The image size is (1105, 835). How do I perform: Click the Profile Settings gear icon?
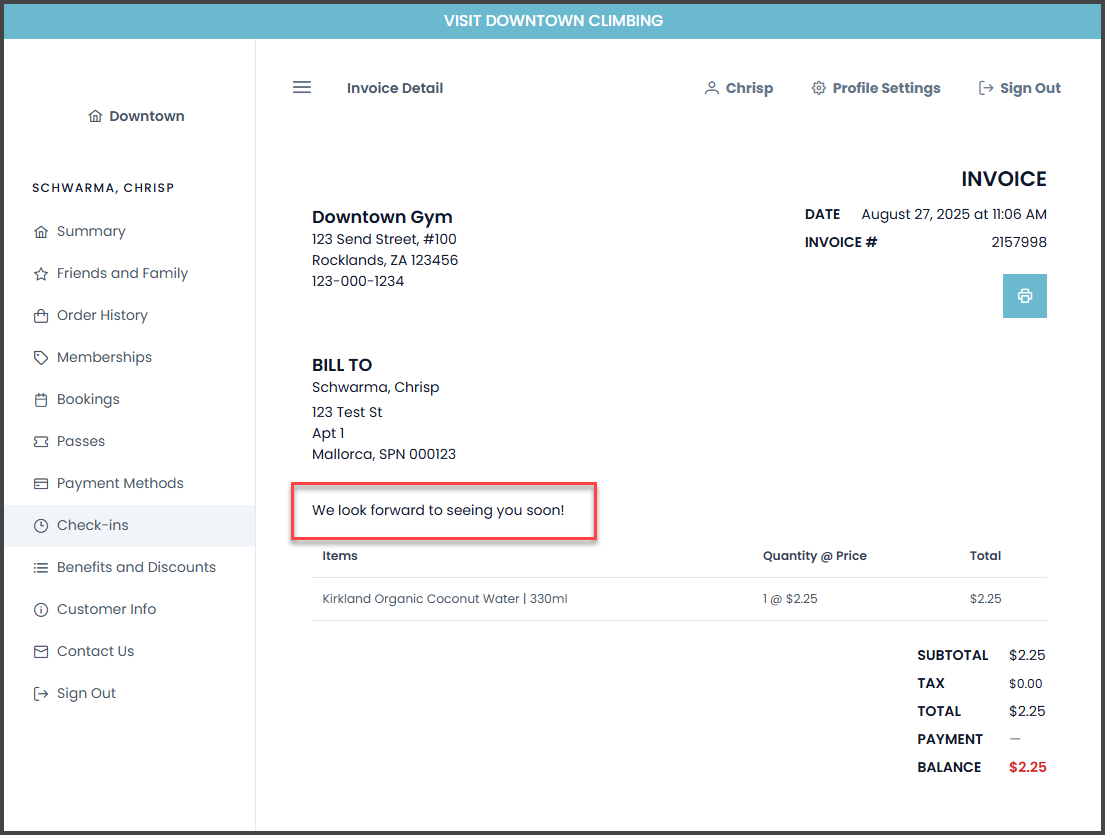click(x=818, y=88)
